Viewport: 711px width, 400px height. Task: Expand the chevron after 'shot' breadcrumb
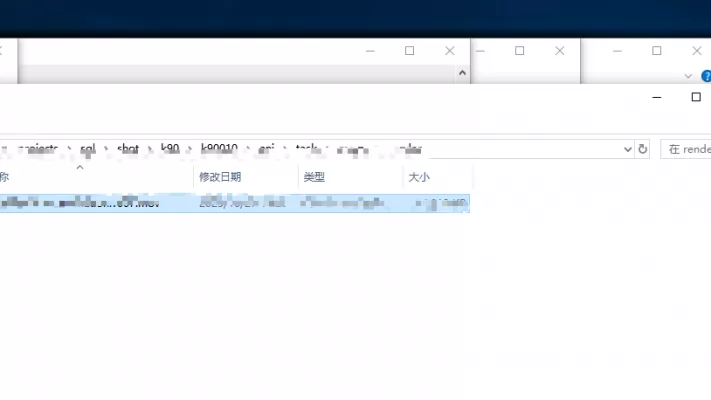pyautogui.click(x=150, y=149)
